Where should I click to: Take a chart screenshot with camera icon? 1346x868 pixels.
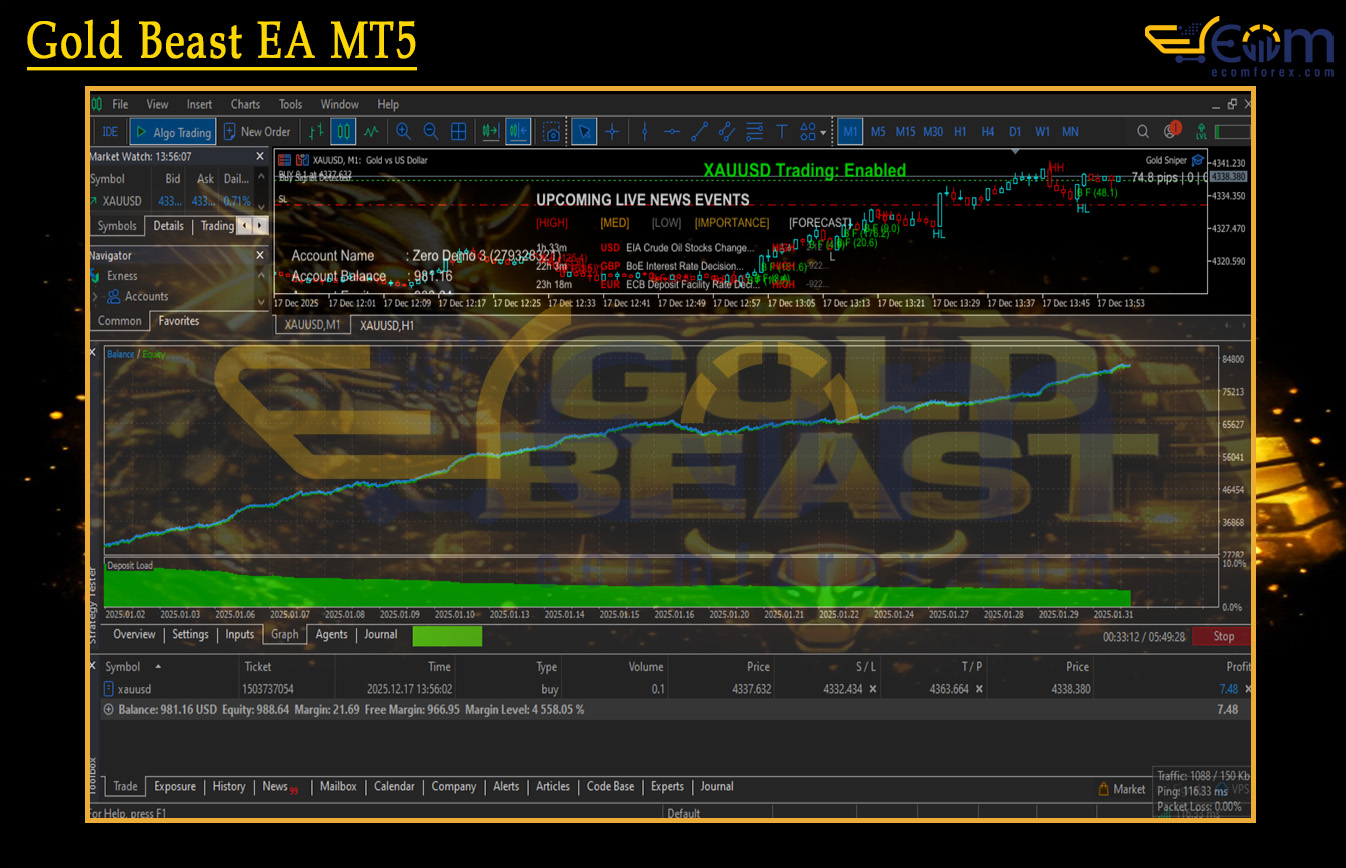[551, 131]
